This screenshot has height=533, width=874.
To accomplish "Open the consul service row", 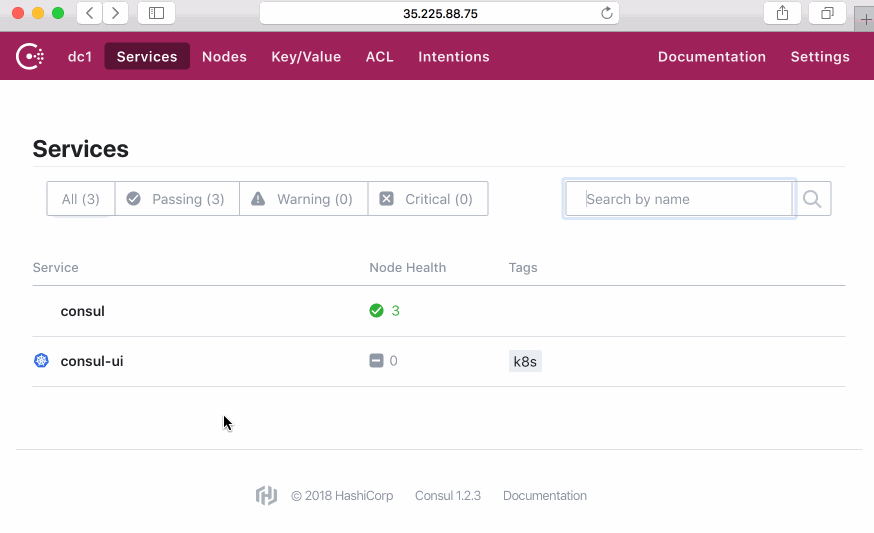I will 439,311.
